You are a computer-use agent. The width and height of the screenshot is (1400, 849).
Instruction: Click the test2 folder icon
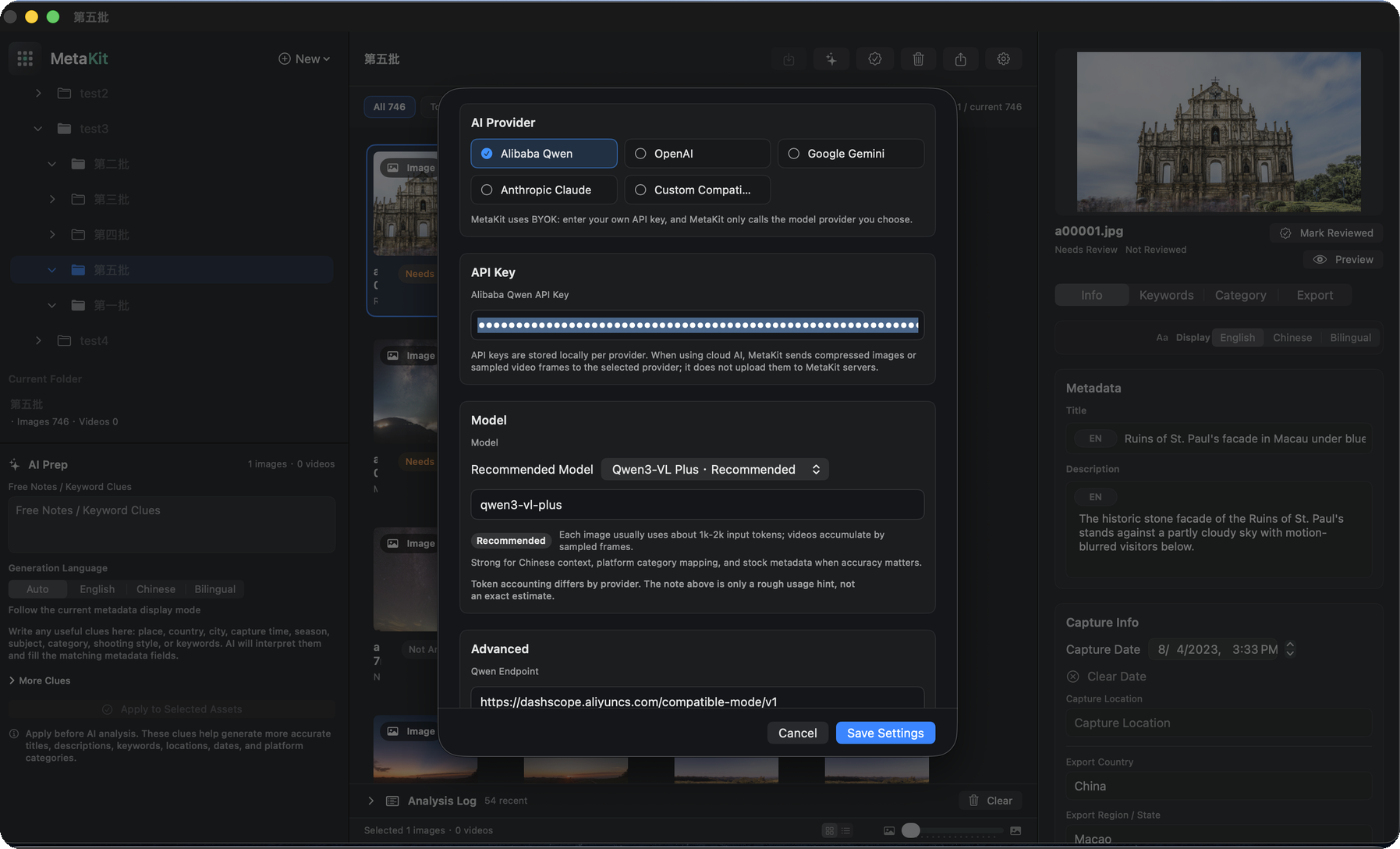pyautogui.click(x=65, y=93)
